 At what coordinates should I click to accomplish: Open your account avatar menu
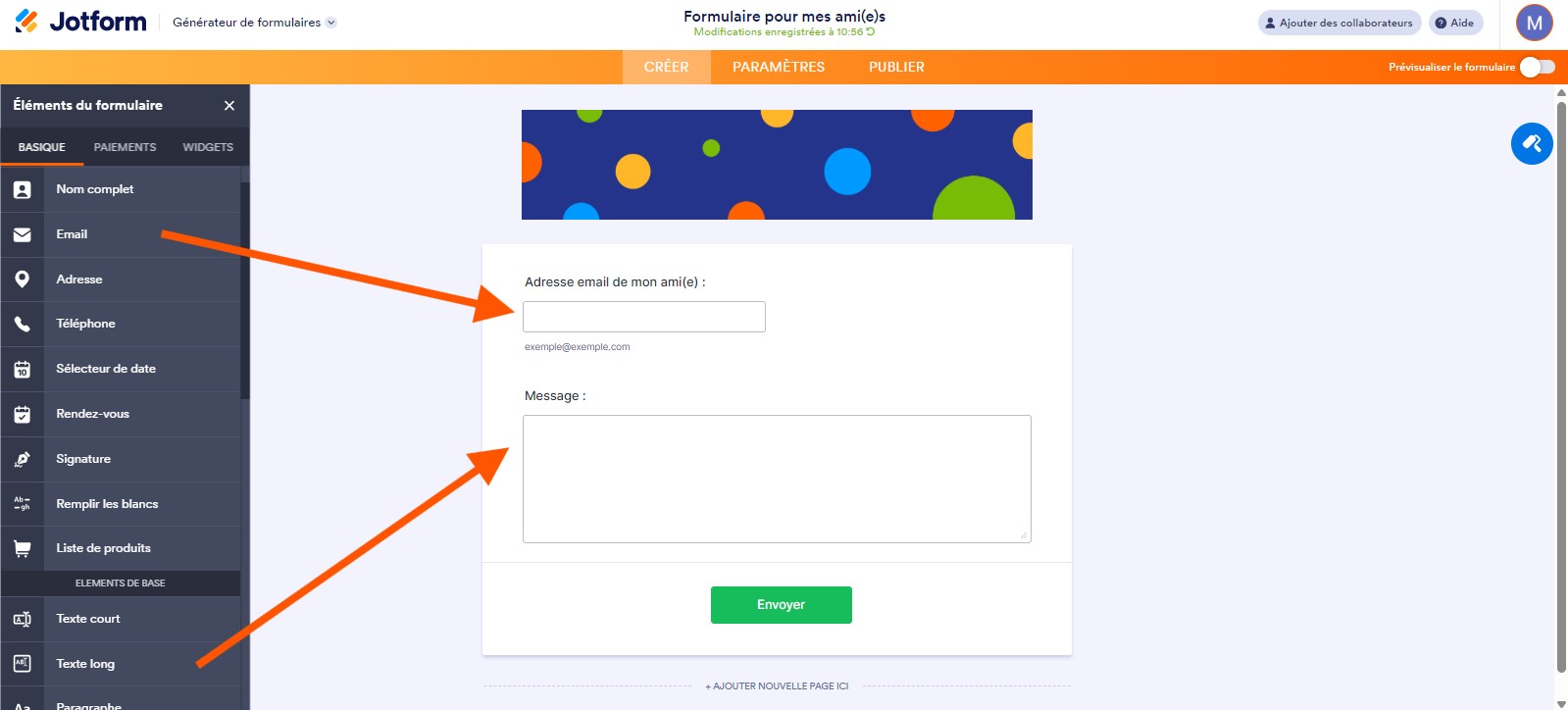[1534, 23]
